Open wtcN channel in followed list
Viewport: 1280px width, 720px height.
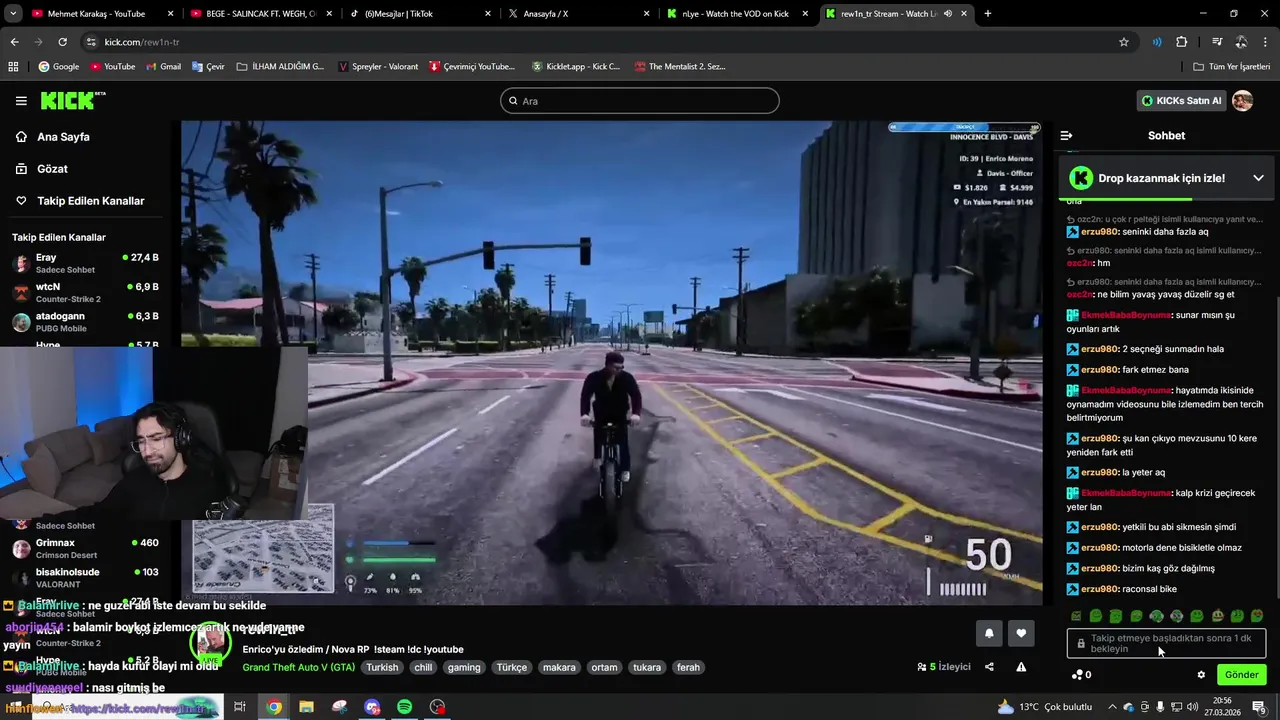pyautogui.click(x=85, y=293)
